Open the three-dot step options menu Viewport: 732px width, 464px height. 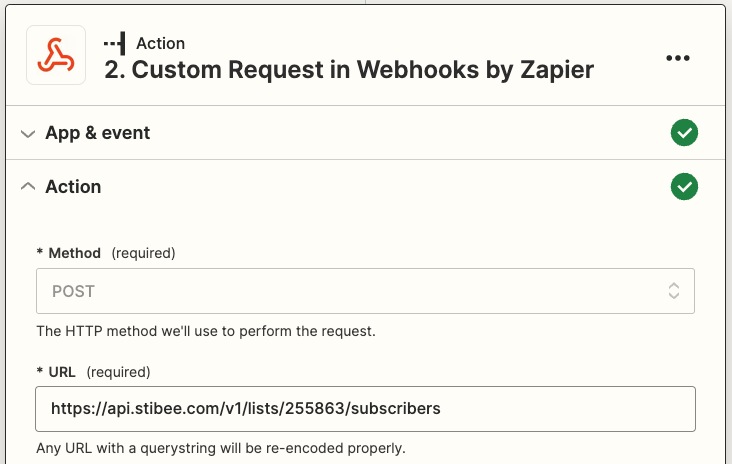coord(678,58)
